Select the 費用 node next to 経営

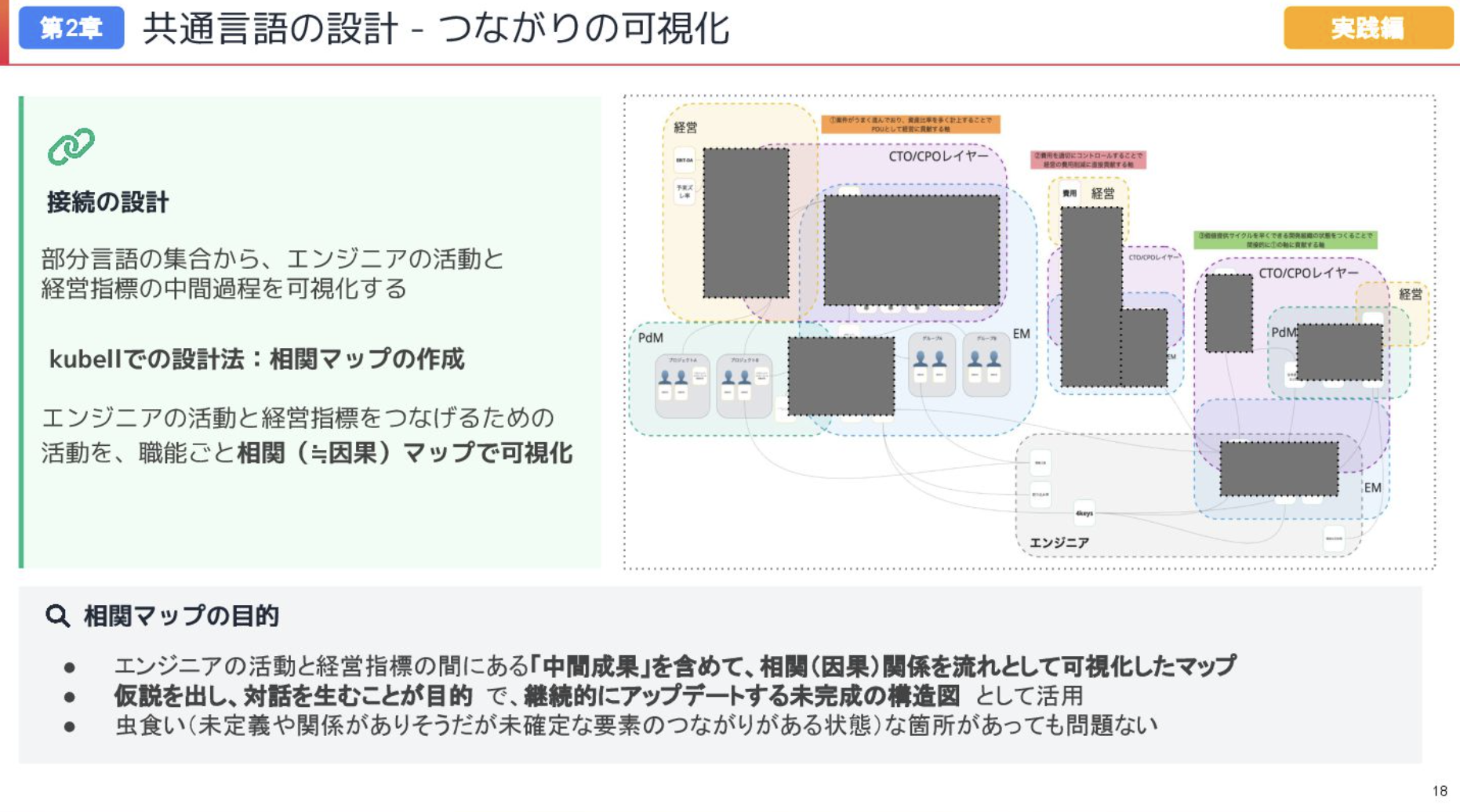[x=1069, y=193]
